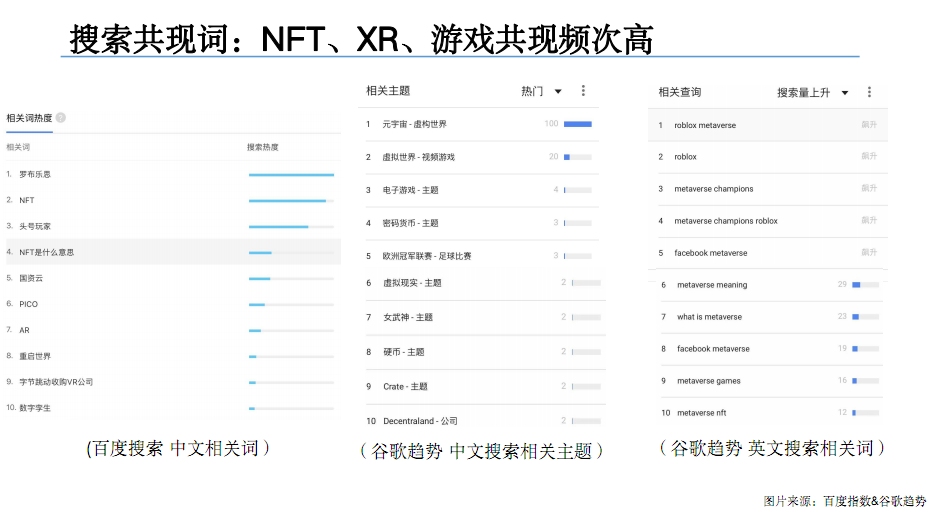937x515 pixels.
Task: Open the roblox metaverse query
Action: tap(704, 125)
